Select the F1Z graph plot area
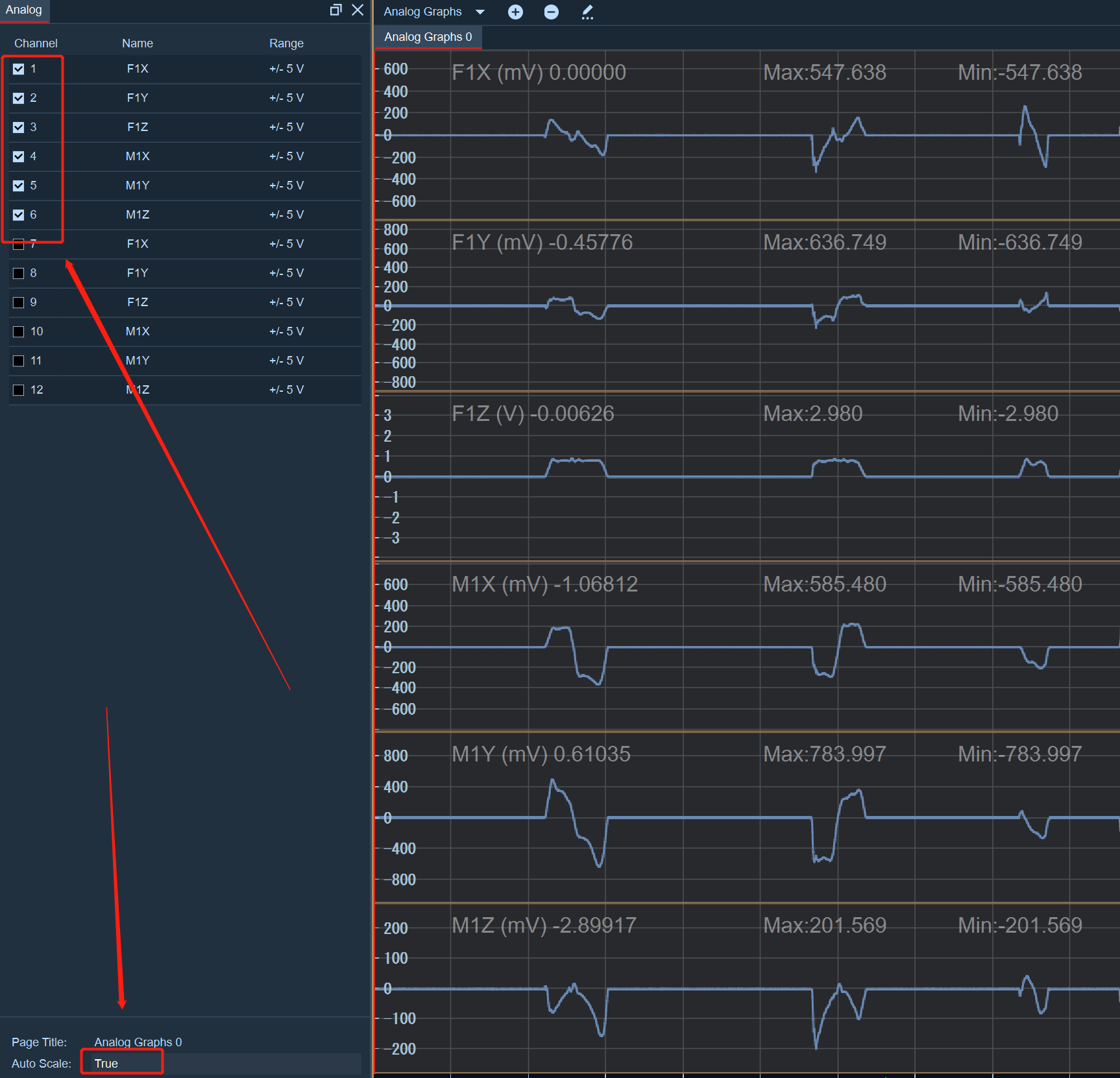The width and height of the screenshot is (1120, 1078). tap(748, 477)
